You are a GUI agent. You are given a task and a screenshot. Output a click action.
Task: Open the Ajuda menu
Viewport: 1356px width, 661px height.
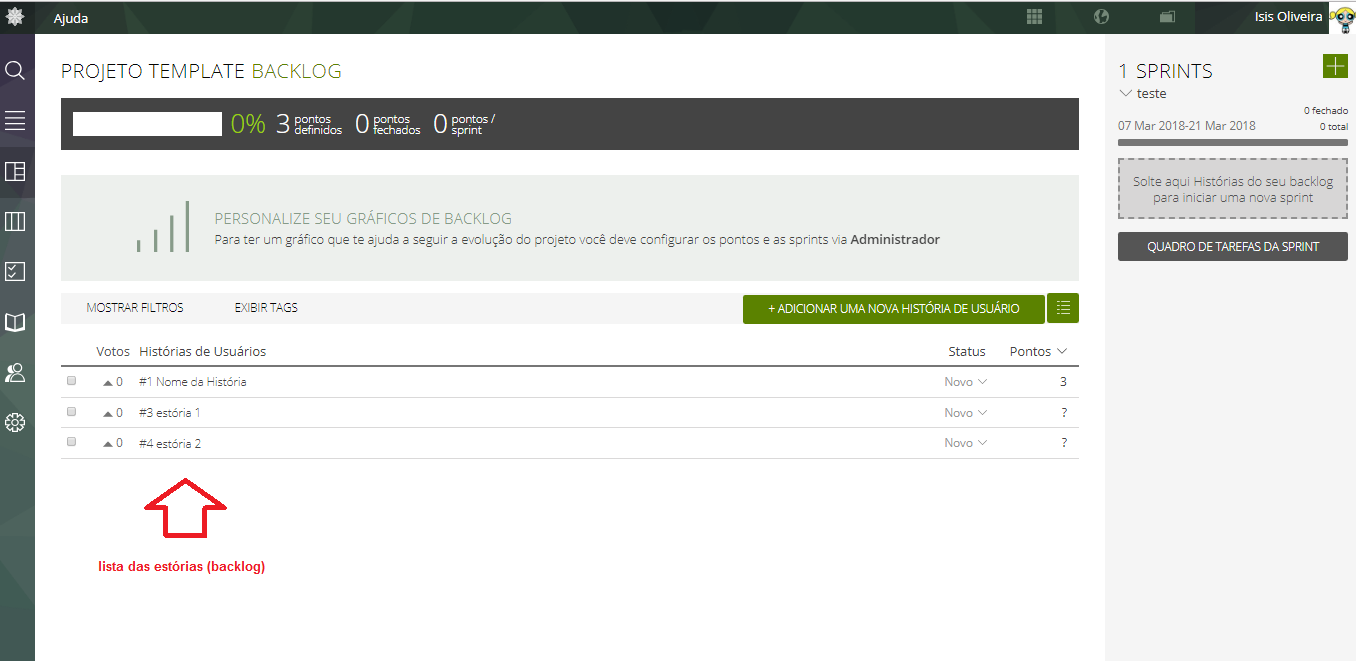tap(70, 18)
